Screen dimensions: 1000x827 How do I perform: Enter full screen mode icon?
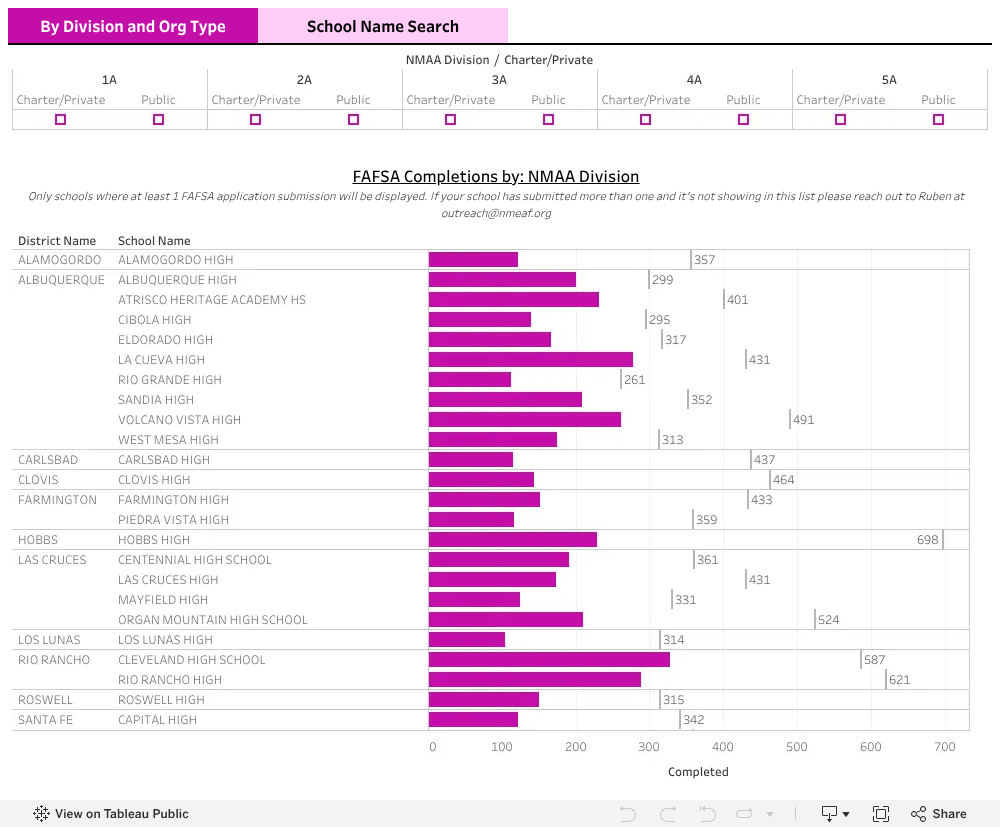click(881, 814)
